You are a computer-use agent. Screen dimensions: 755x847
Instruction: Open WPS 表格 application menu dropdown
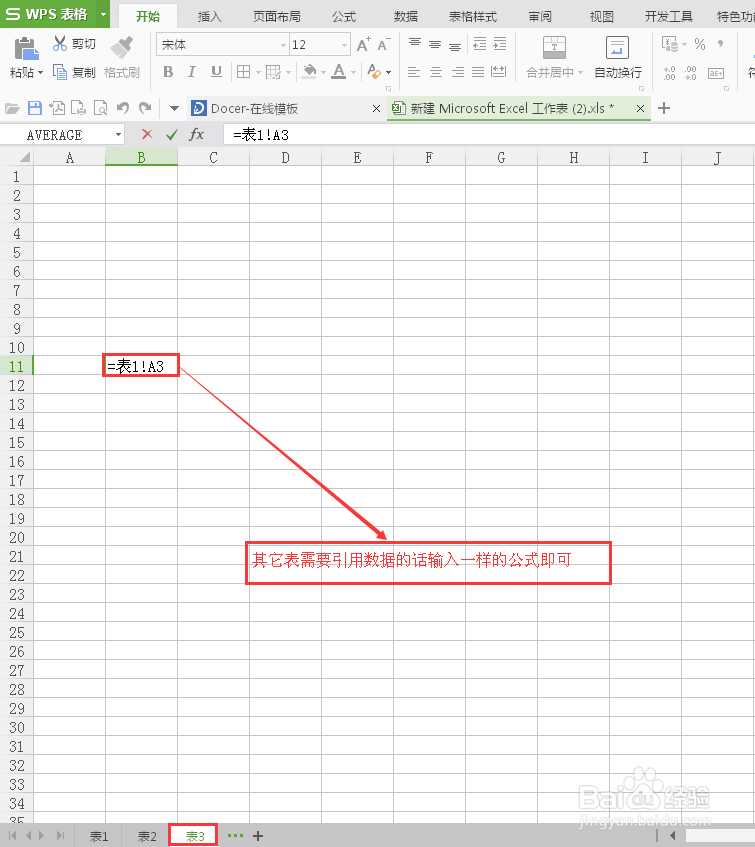[103, 14]
